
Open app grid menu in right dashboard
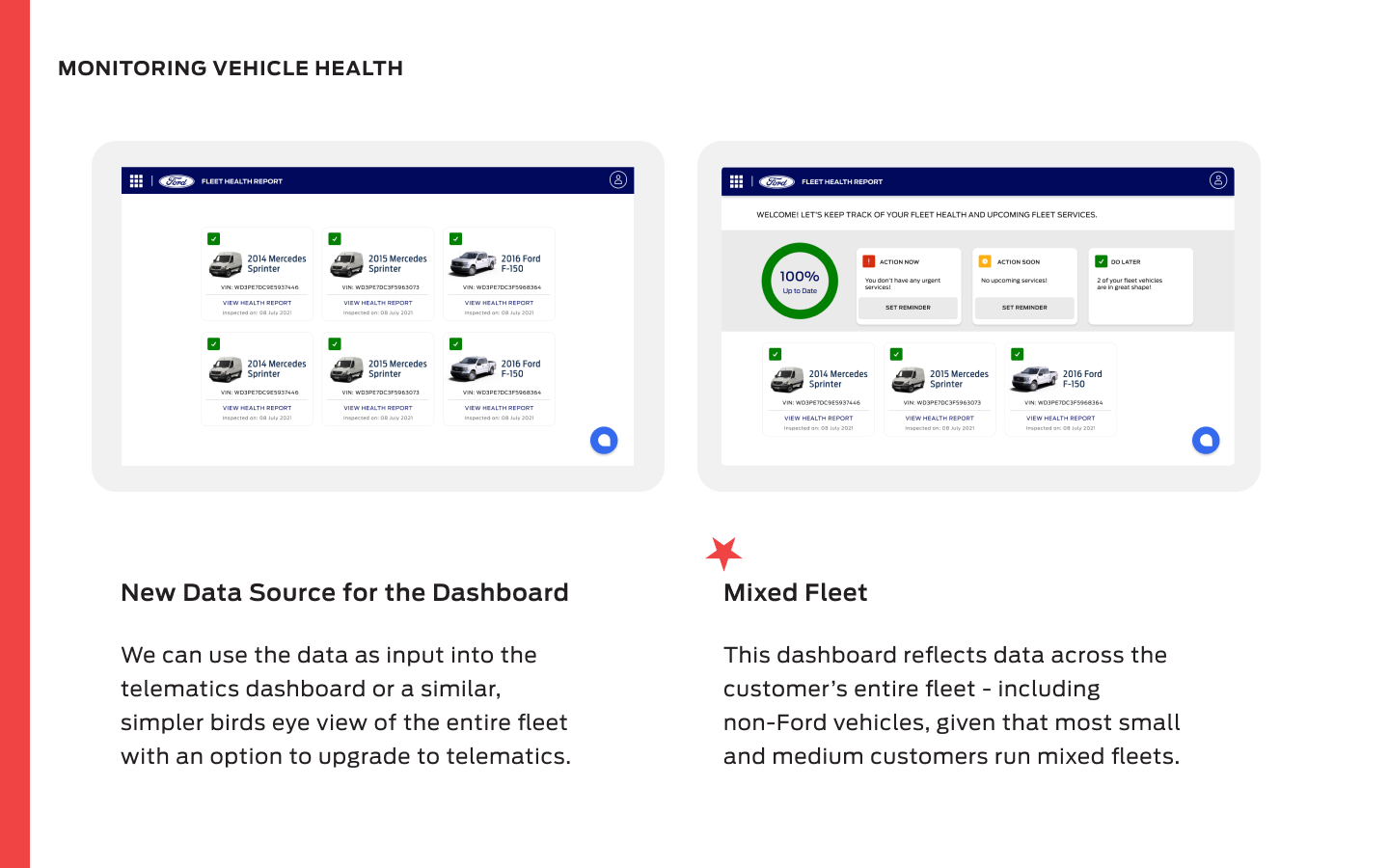click(x=736, y=181)
